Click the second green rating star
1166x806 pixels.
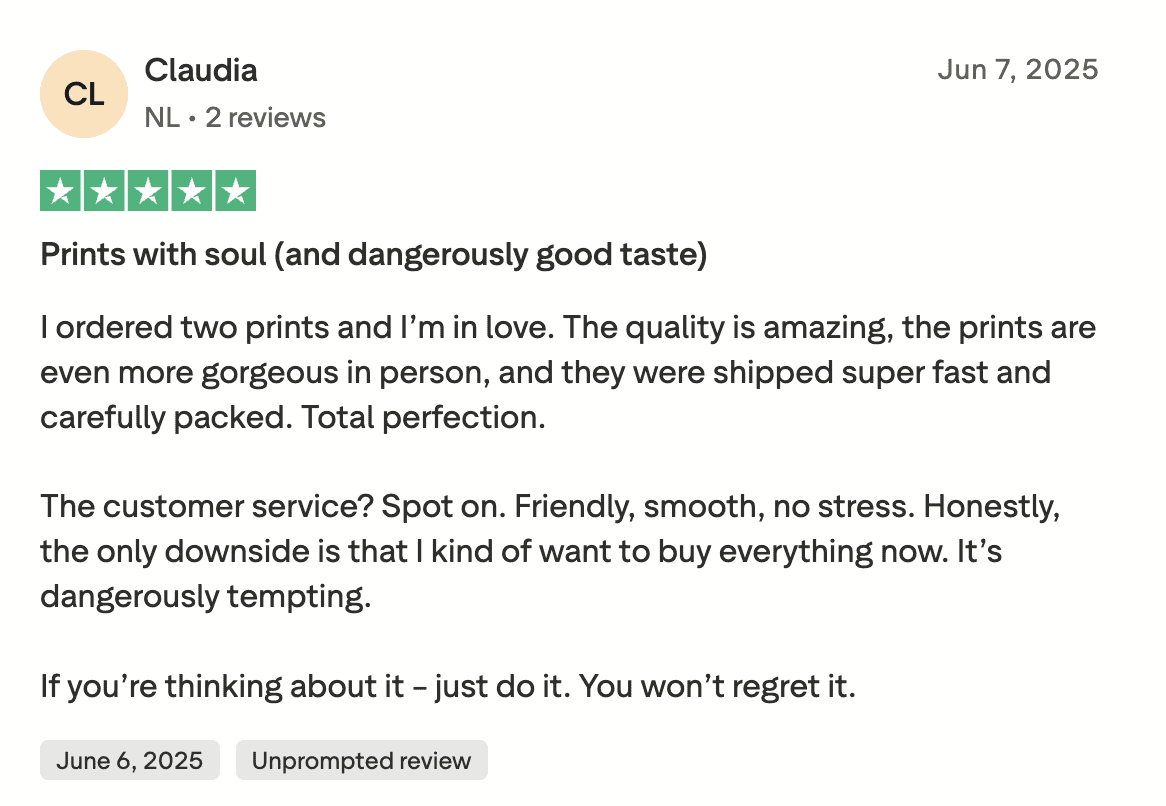coord(104,191)
